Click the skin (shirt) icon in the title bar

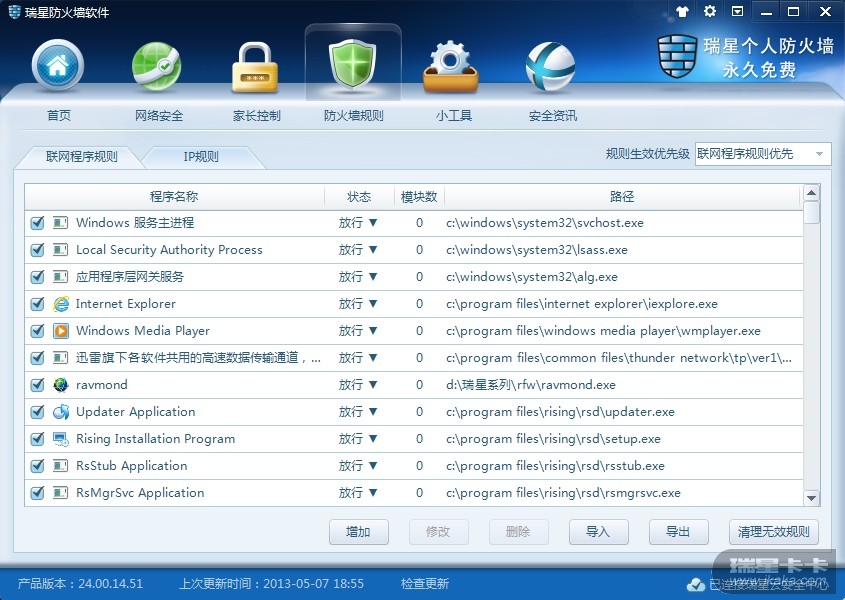(682, 11)
